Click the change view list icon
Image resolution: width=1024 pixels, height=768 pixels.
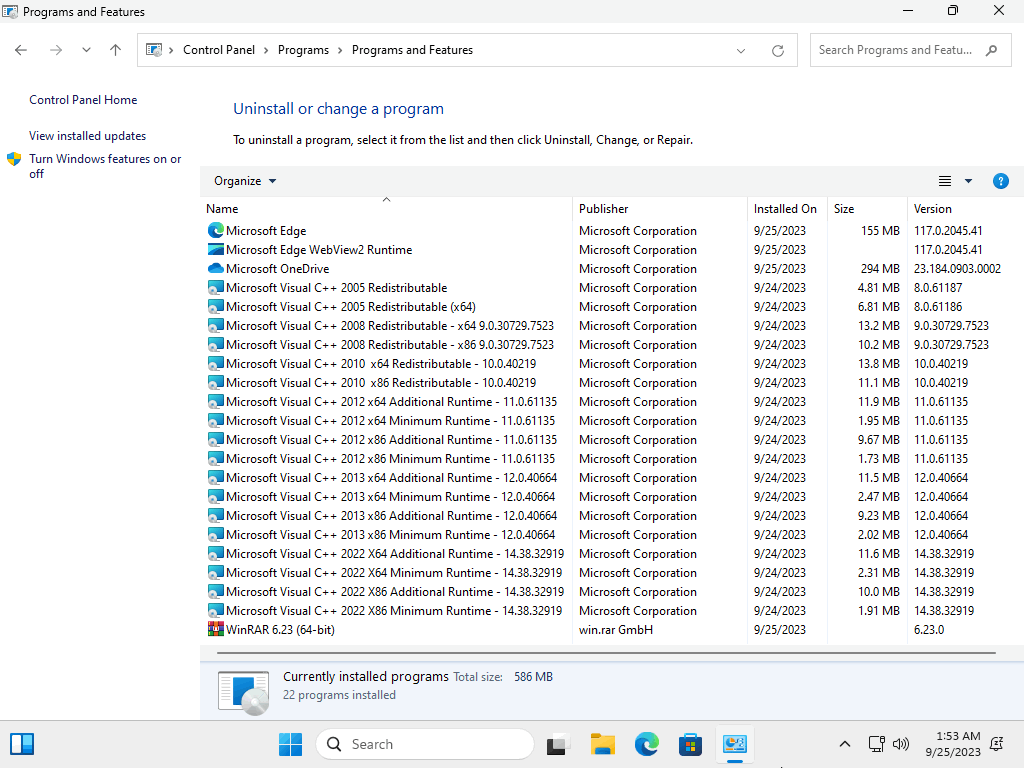click(945, 181)
